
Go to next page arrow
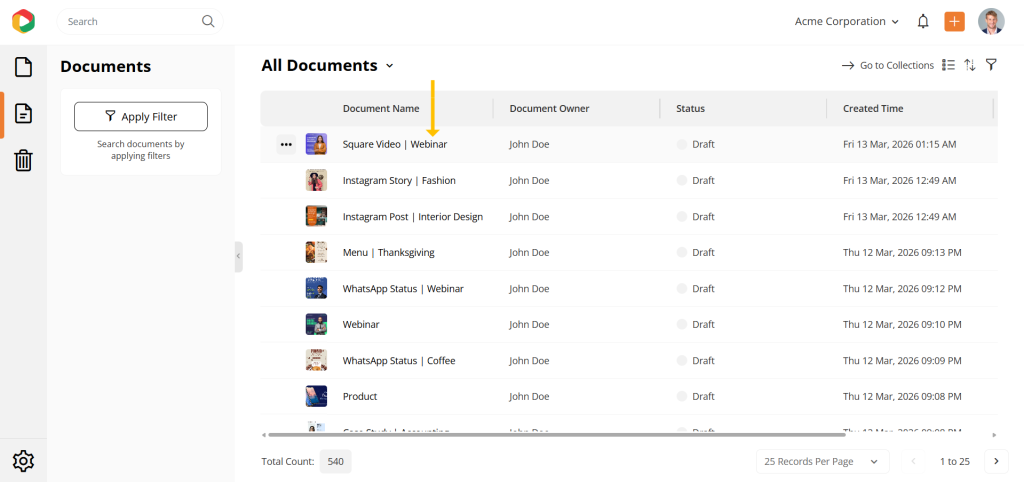click(x=996, y=461)
